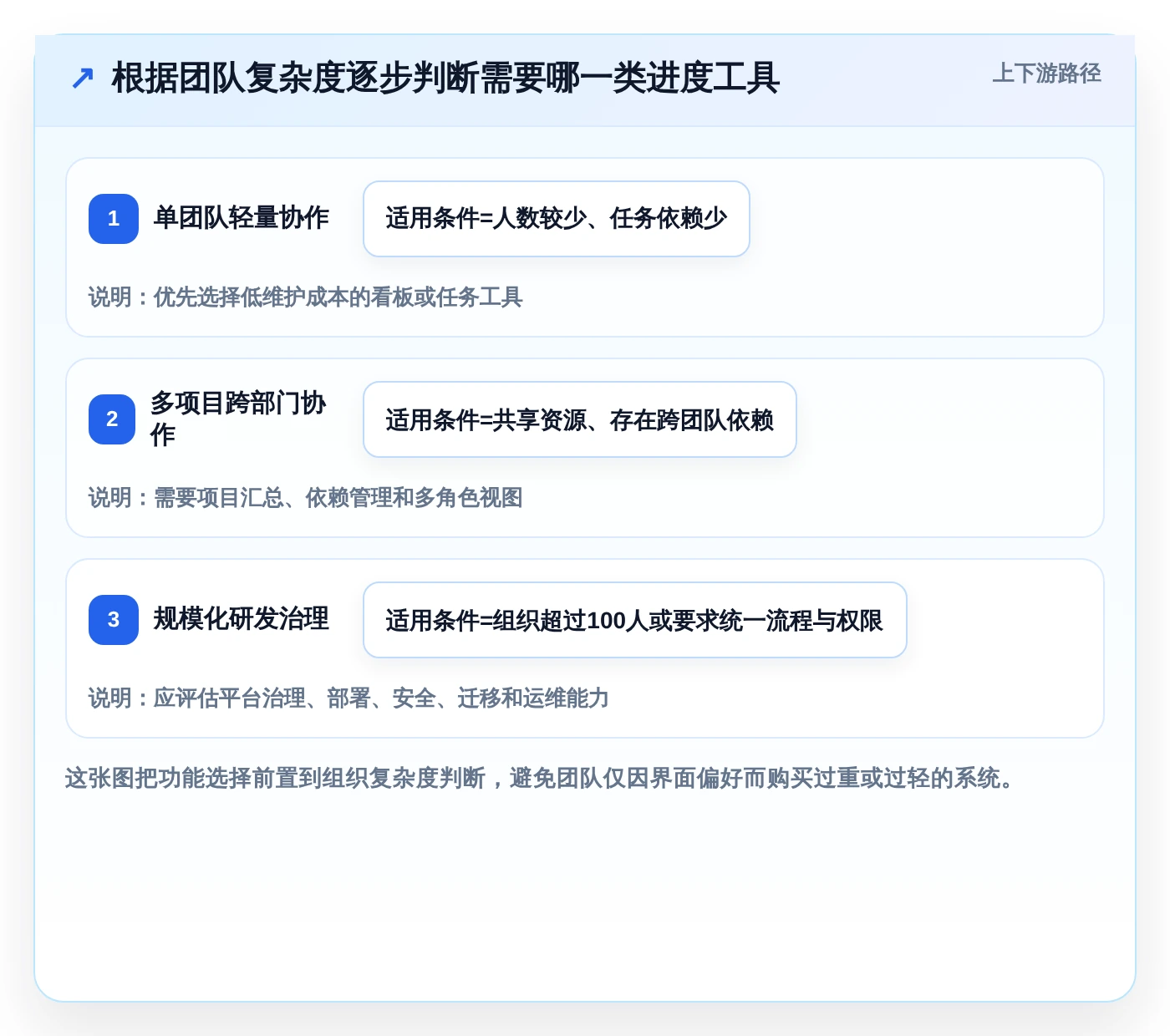Click the arrow icon beside the title
Viewport: 1170px width, 1036px height.
click(83, 79)
